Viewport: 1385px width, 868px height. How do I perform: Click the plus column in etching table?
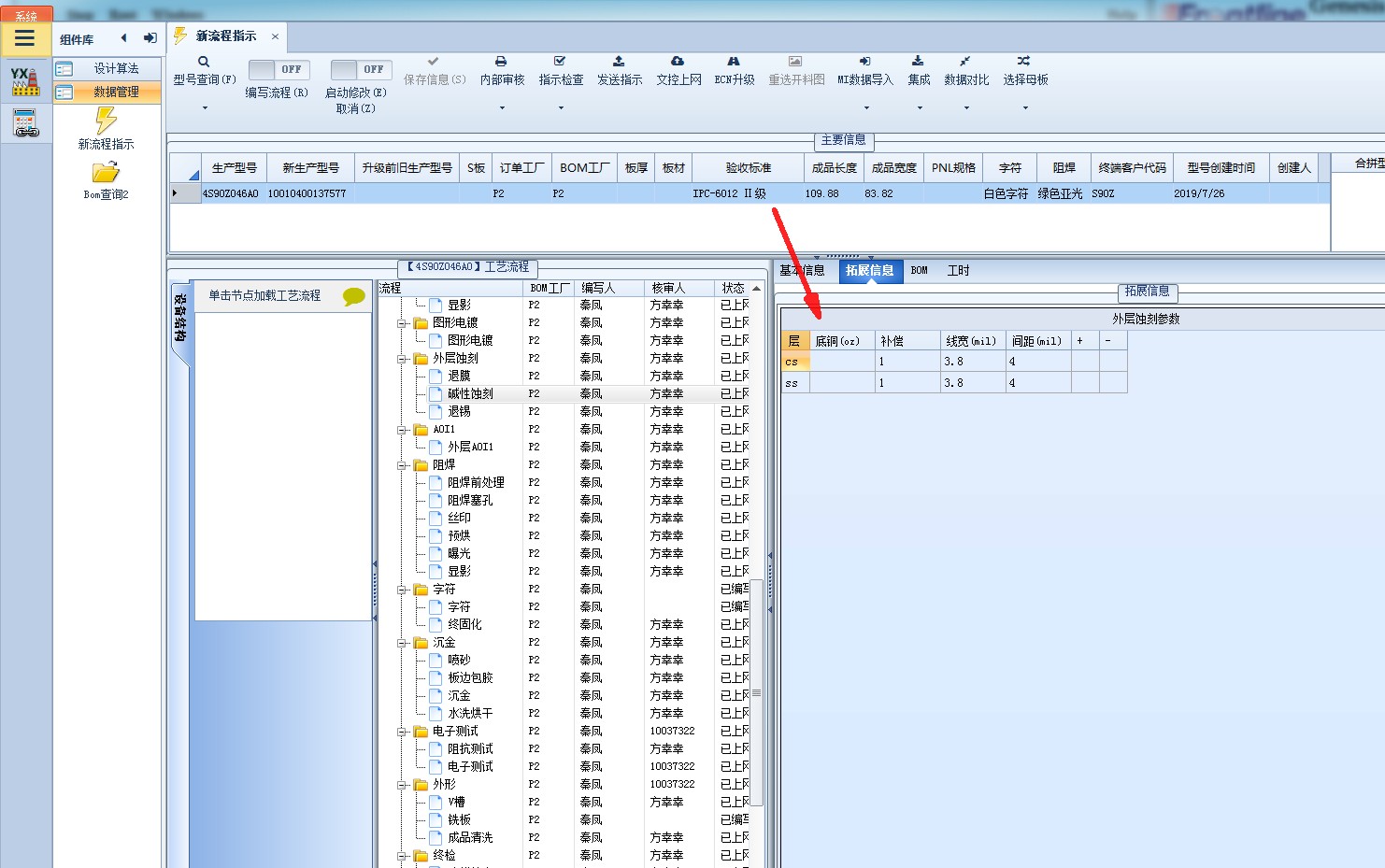(x=1085, y=341)
